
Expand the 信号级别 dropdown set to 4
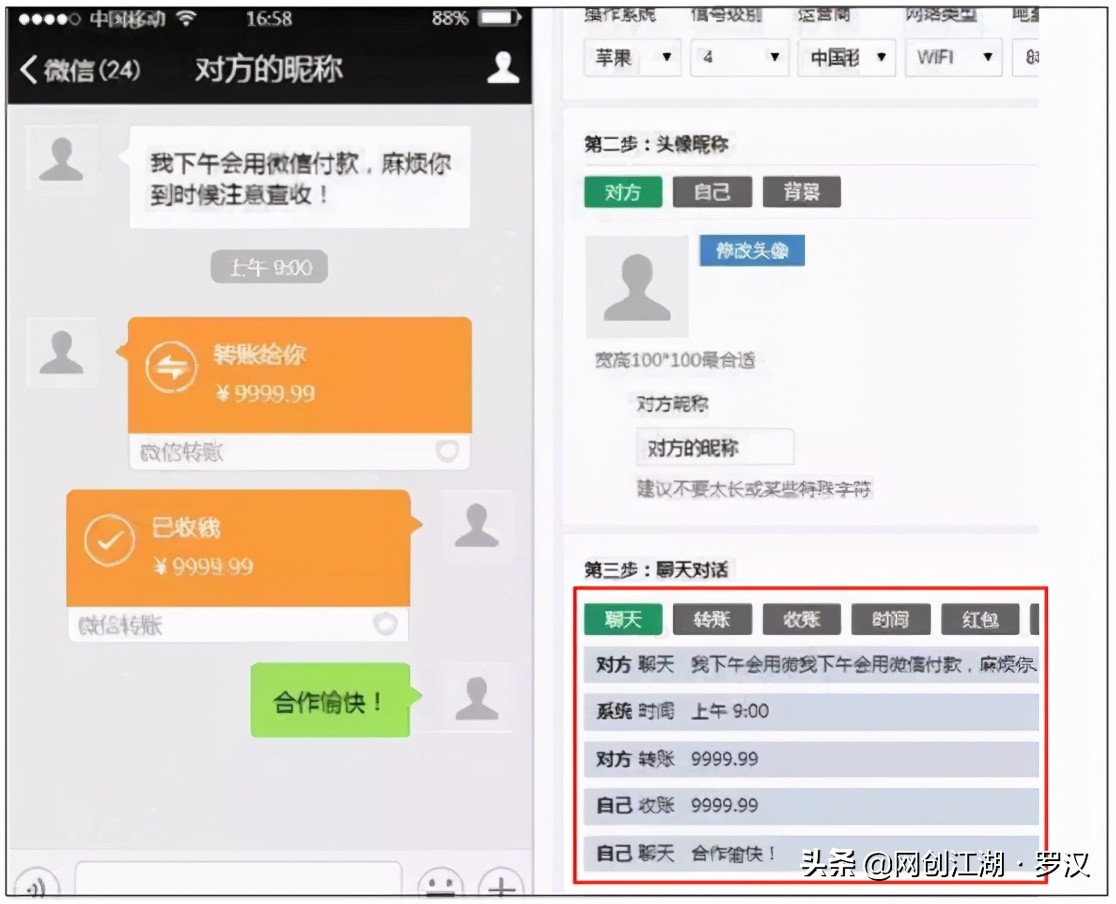coord(739,58)
